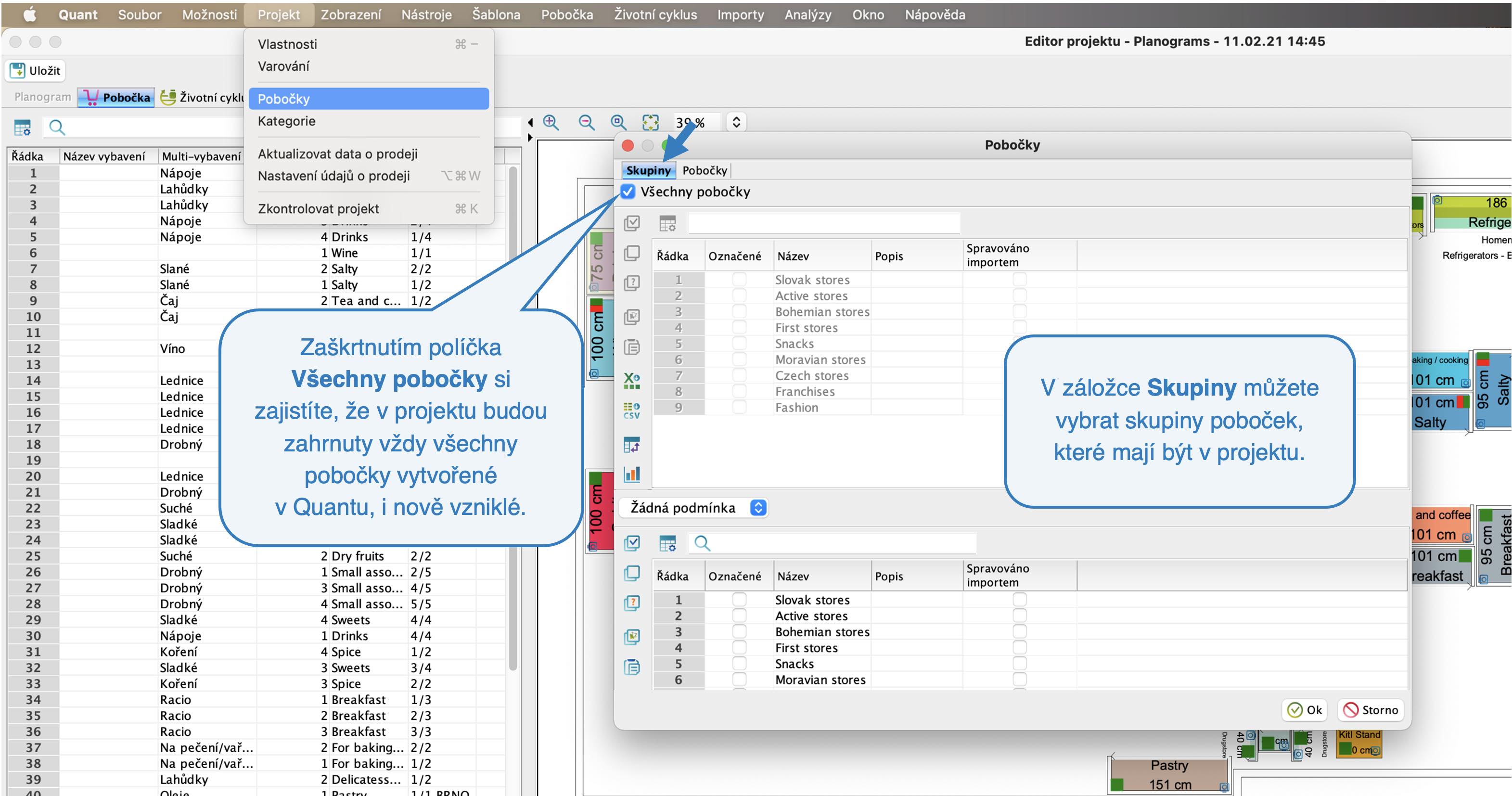The width and height of the screenshot is (1512, 796).
Task: Switch to Skupiny tab in dialog
Action: (648, 170)
